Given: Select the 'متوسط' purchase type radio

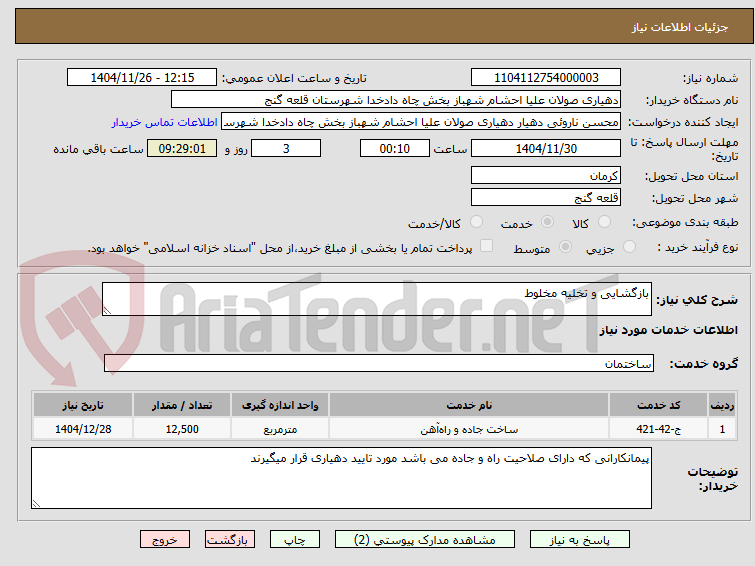Looking at the screenshot, I should click(565, 247).
